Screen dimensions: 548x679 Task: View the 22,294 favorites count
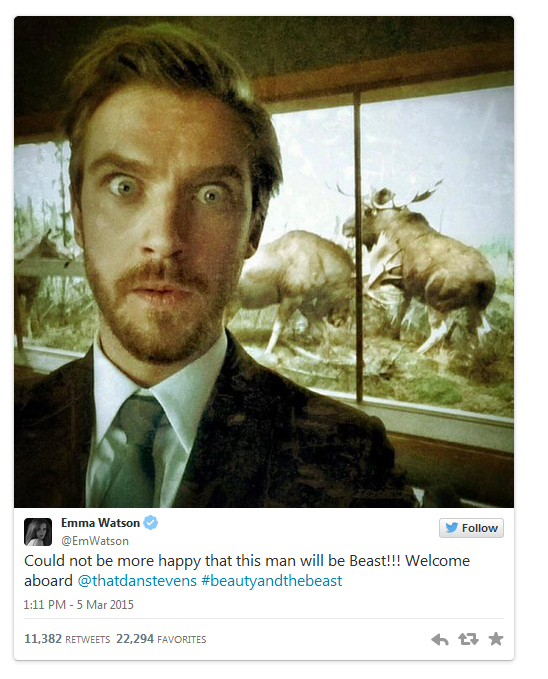tap(135, 639)
